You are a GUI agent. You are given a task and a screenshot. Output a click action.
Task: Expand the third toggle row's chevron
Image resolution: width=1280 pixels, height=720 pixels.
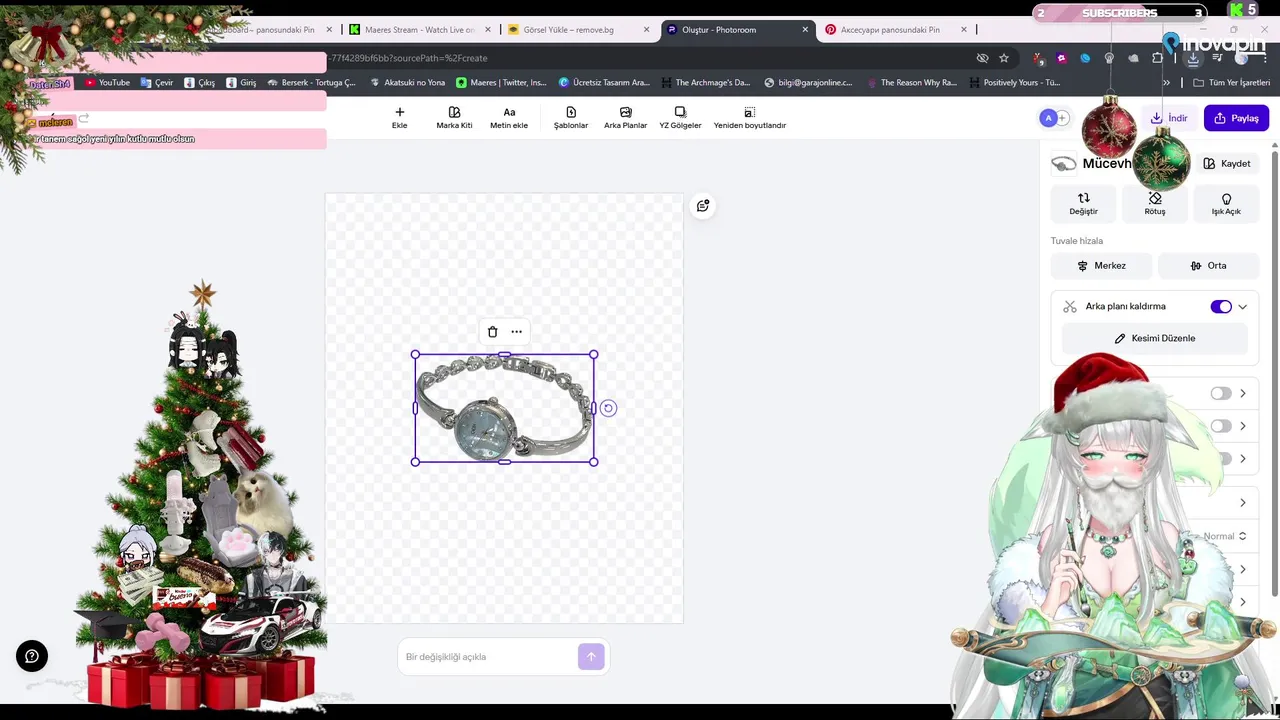point(1243,459)
